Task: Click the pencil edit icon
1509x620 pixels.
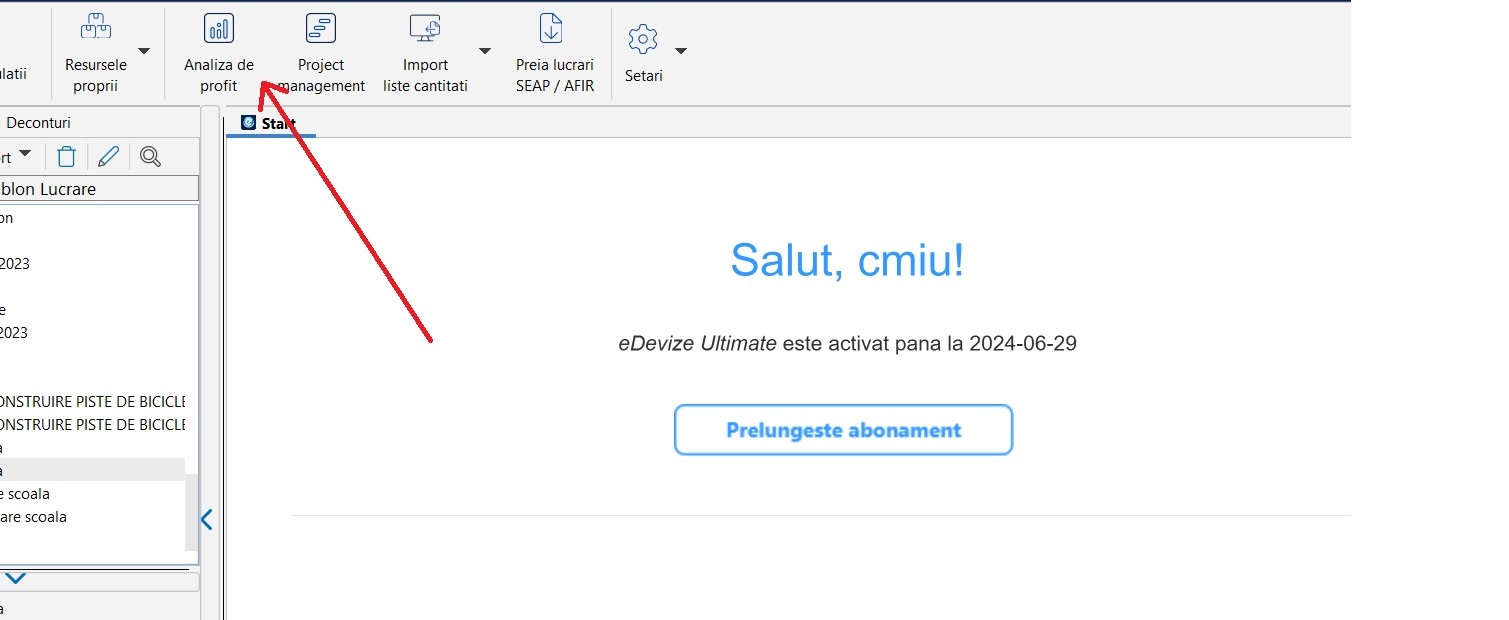Action: pyautogui.click(x=108, y=156)
